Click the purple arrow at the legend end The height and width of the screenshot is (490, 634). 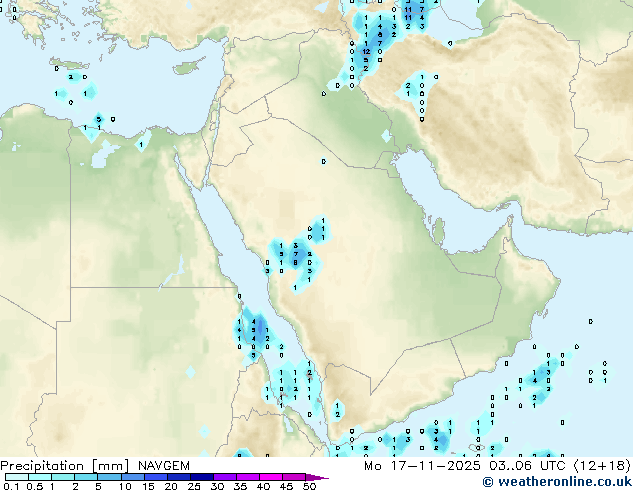[x=317, y=477]
